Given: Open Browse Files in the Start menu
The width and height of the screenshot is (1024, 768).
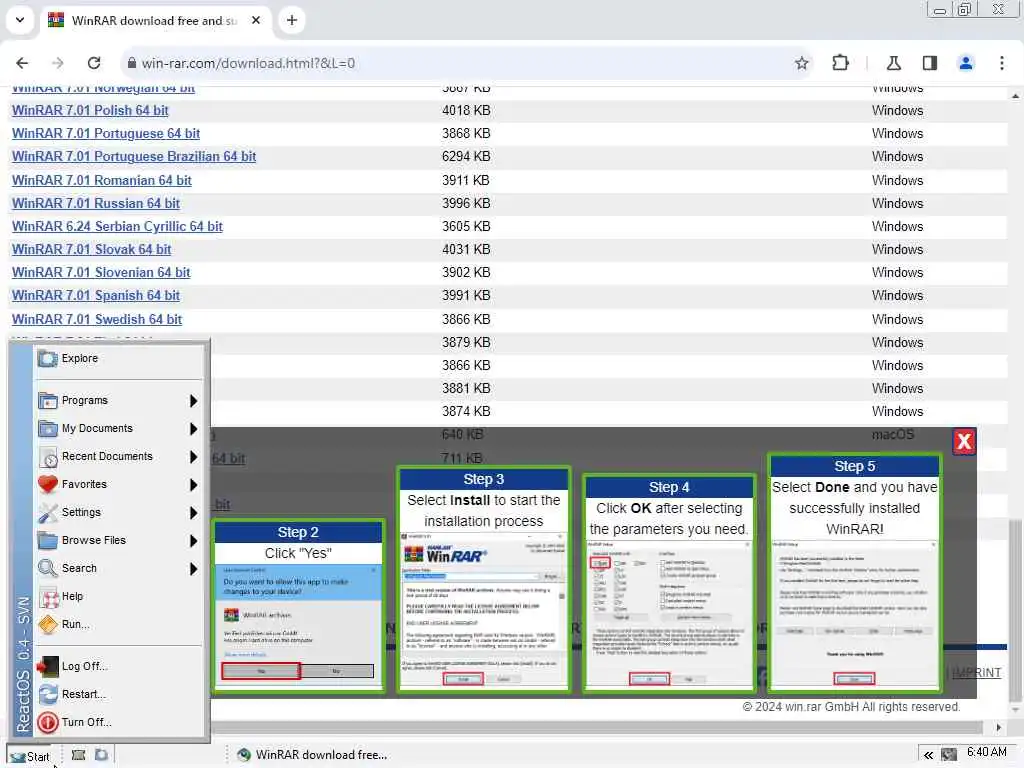Looking at the screenshot, I should pyautogui.click(x=119, y=541).
